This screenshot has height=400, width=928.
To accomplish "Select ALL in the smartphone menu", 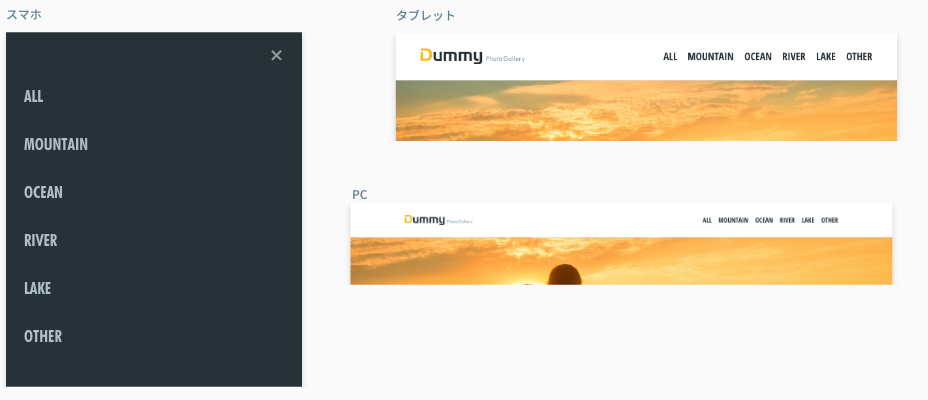I will click(x=34, y=96).
